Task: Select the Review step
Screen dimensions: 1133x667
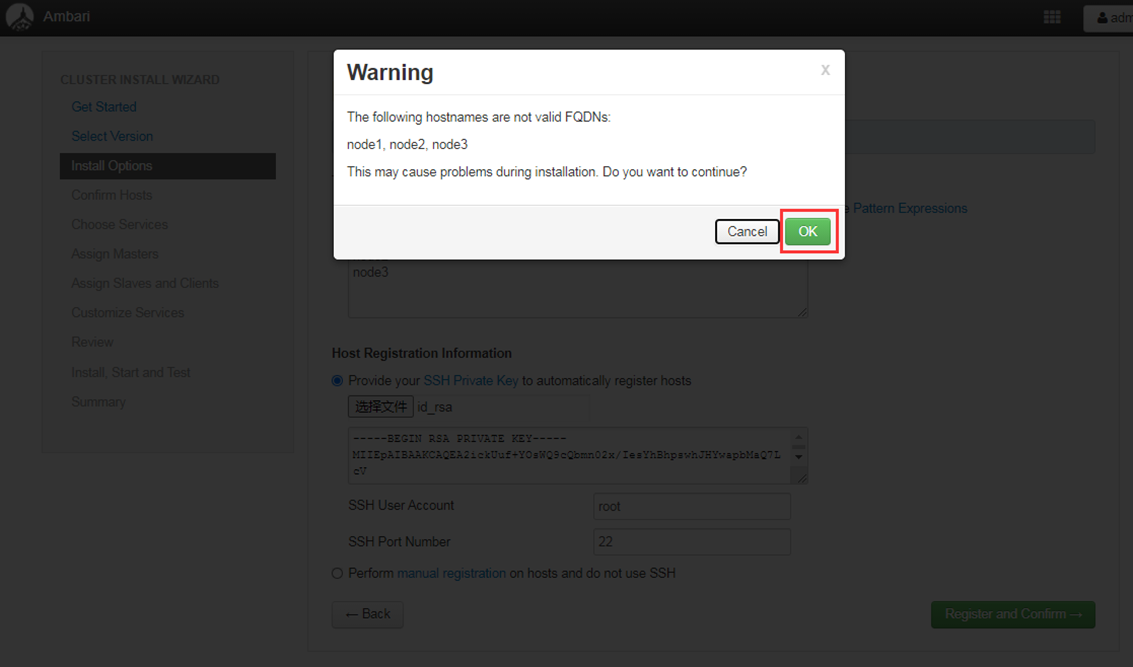Action: [92, 342]
